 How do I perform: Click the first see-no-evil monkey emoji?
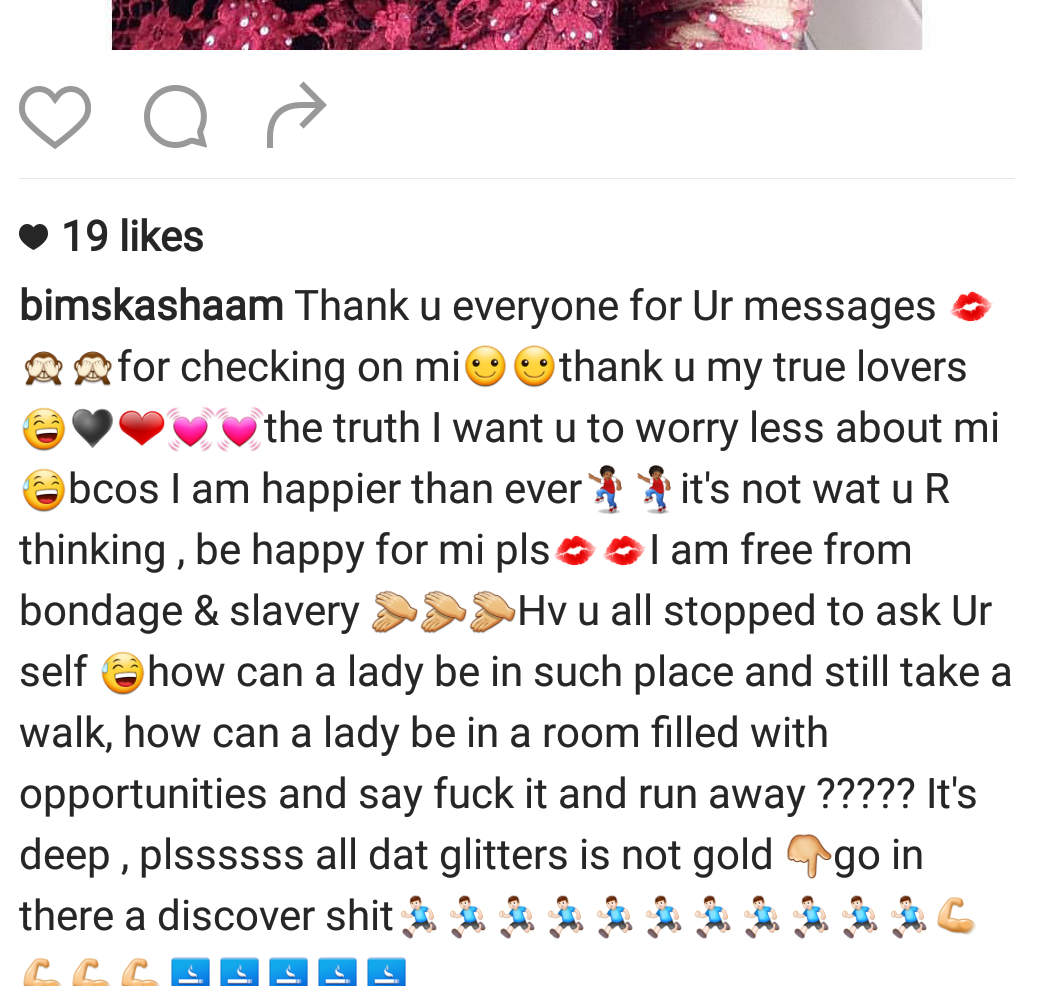(44, 368)
